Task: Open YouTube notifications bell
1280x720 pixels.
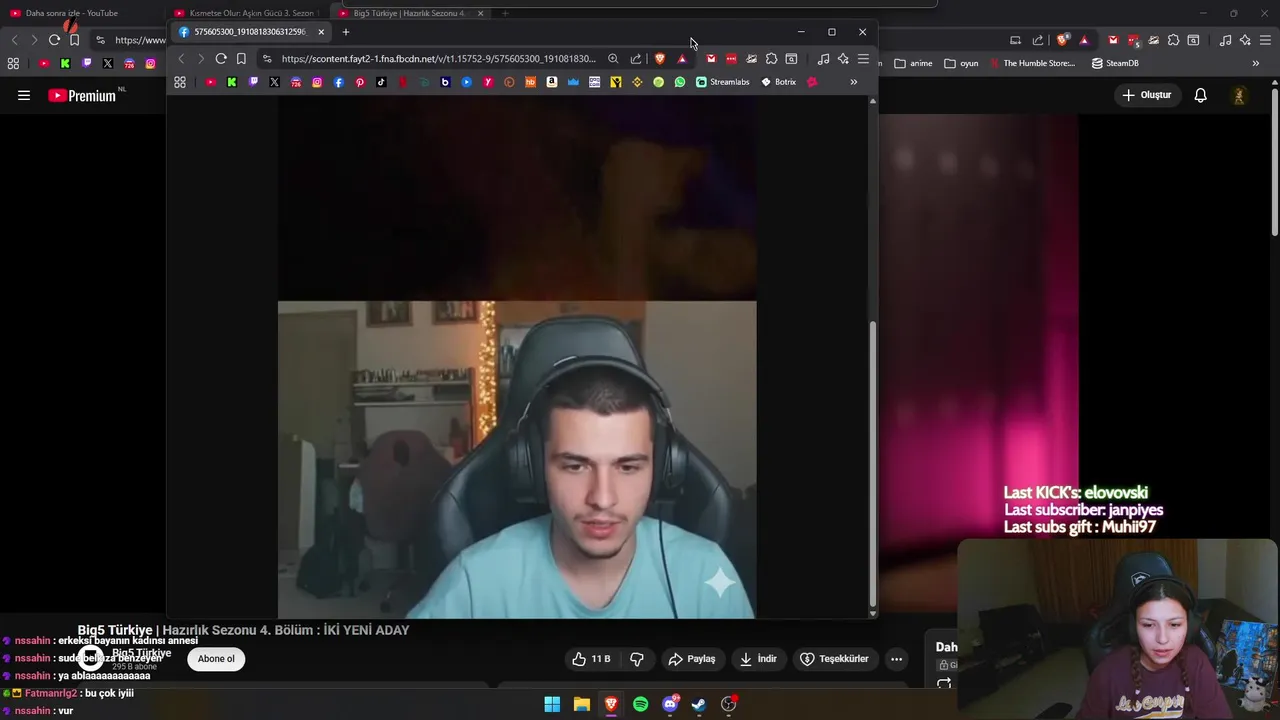Action: click(1200, 95)
